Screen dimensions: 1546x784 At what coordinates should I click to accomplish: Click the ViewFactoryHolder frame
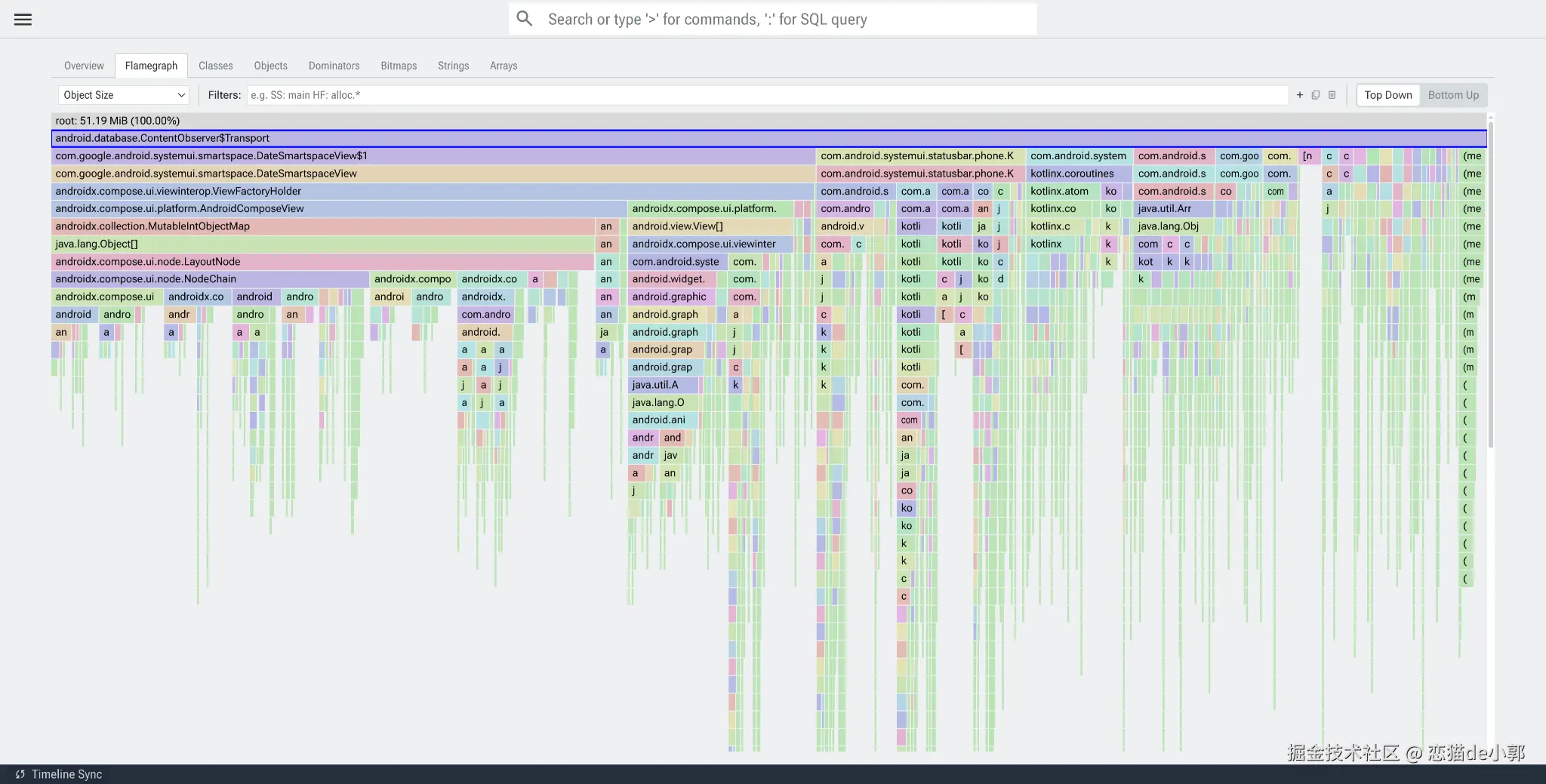[x=433, y=192]
